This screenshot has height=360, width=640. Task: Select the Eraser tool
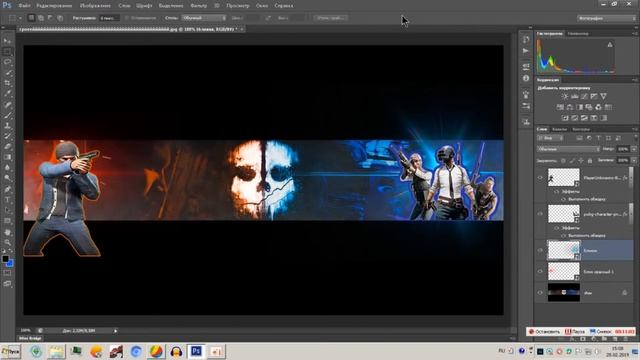click(7, 147)
